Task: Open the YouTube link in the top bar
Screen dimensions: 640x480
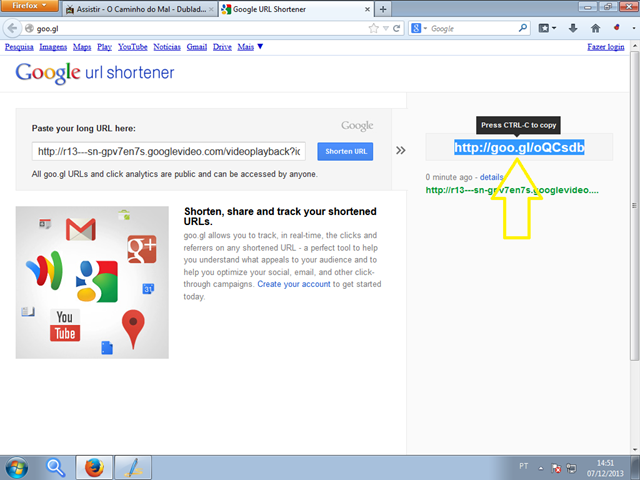Action: coord(133,47)
